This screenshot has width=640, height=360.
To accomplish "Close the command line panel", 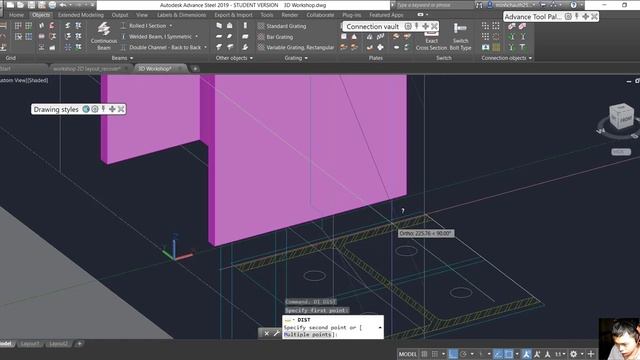I will (x=267, y=333).
